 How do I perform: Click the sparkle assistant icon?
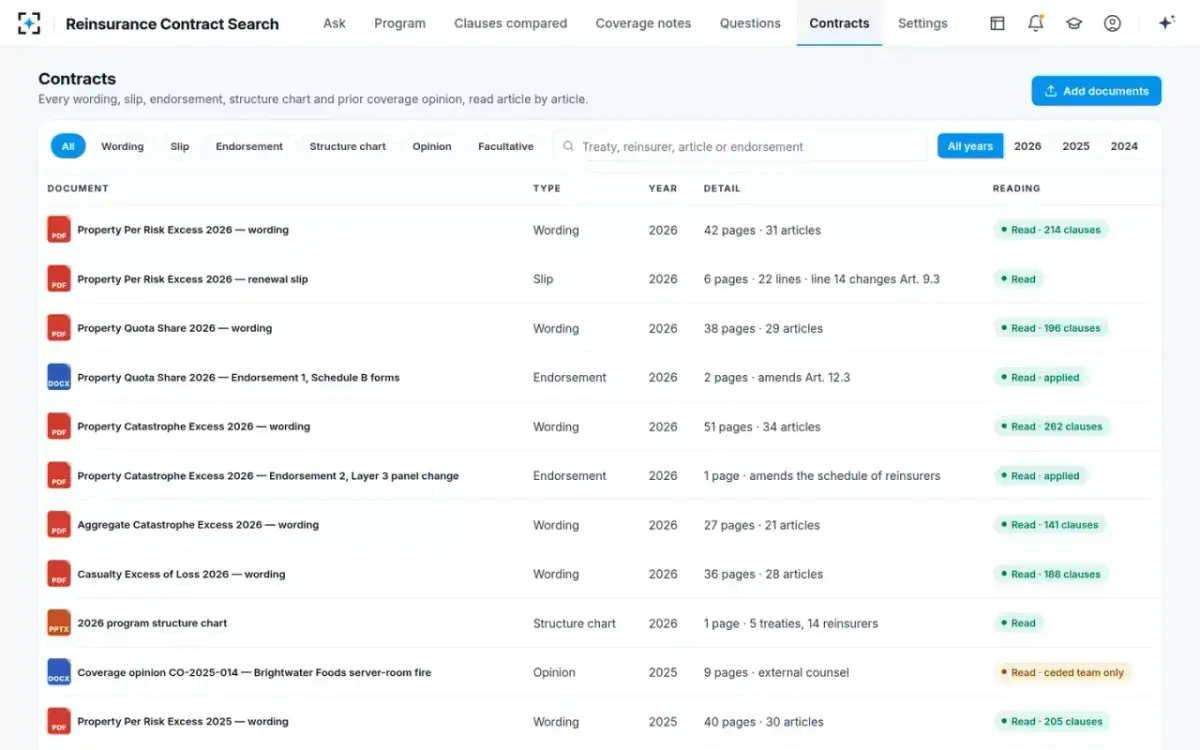[x=1166, y=23]
